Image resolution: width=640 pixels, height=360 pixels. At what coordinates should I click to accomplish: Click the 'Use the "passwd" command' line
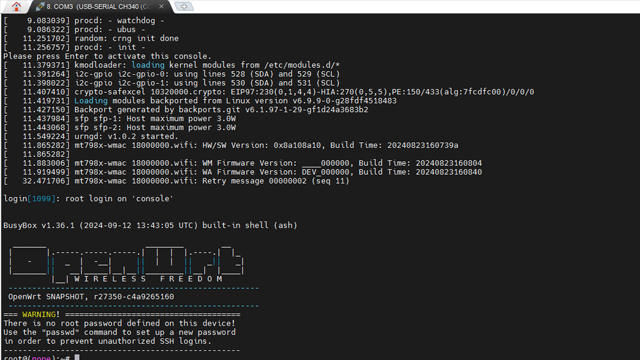click(120, 332)
